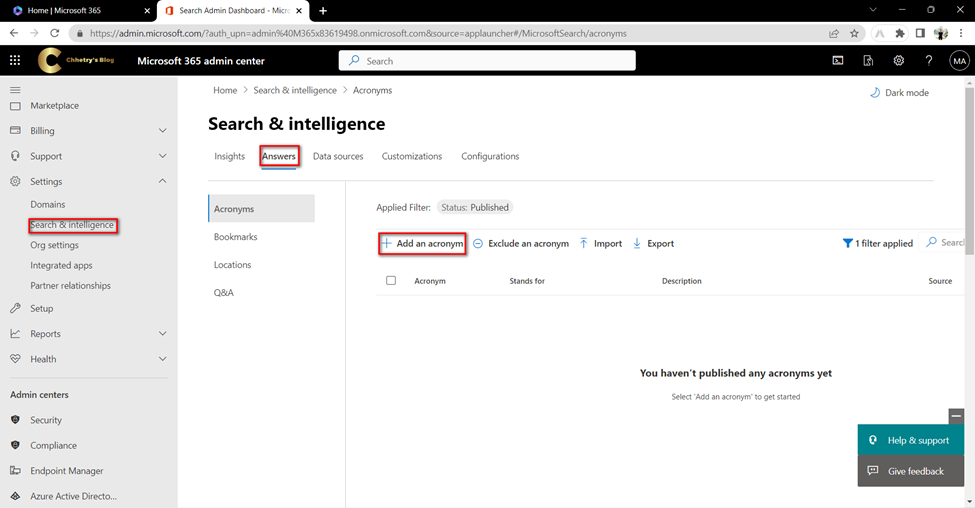Select Bookmarks in answers list

236,237
